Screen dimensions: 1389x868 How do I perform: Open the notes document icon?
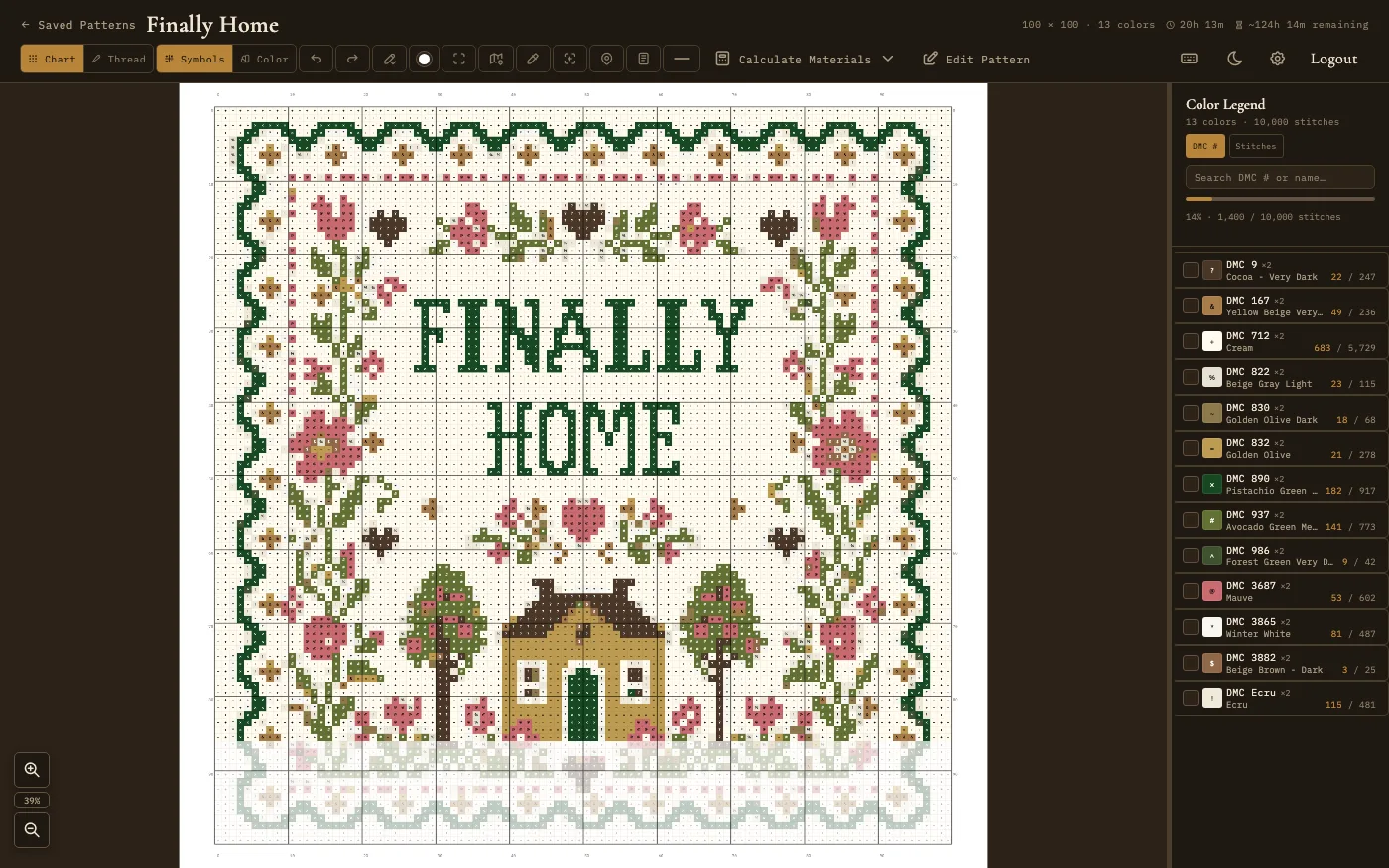coord(643,59)
